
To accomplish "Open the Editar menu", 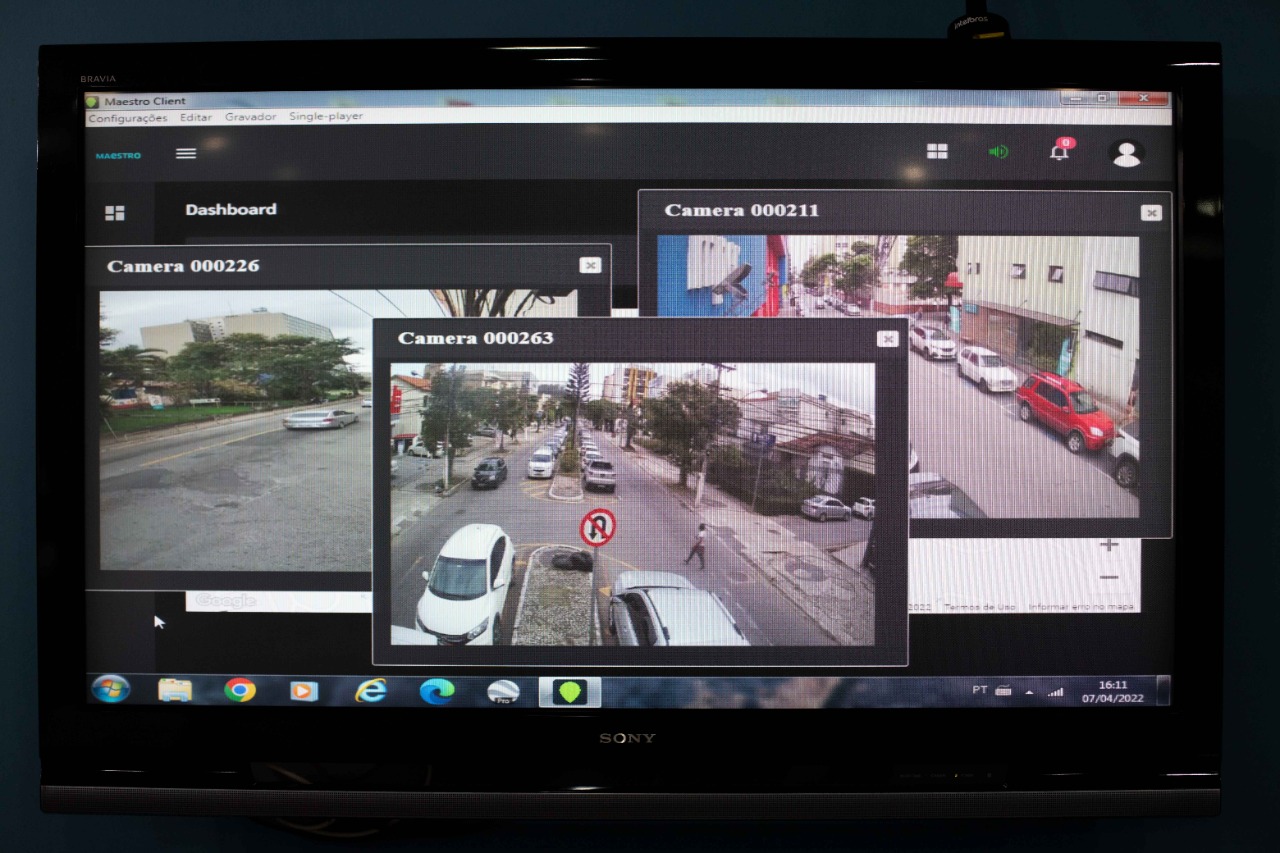I will tap(196, 117).
